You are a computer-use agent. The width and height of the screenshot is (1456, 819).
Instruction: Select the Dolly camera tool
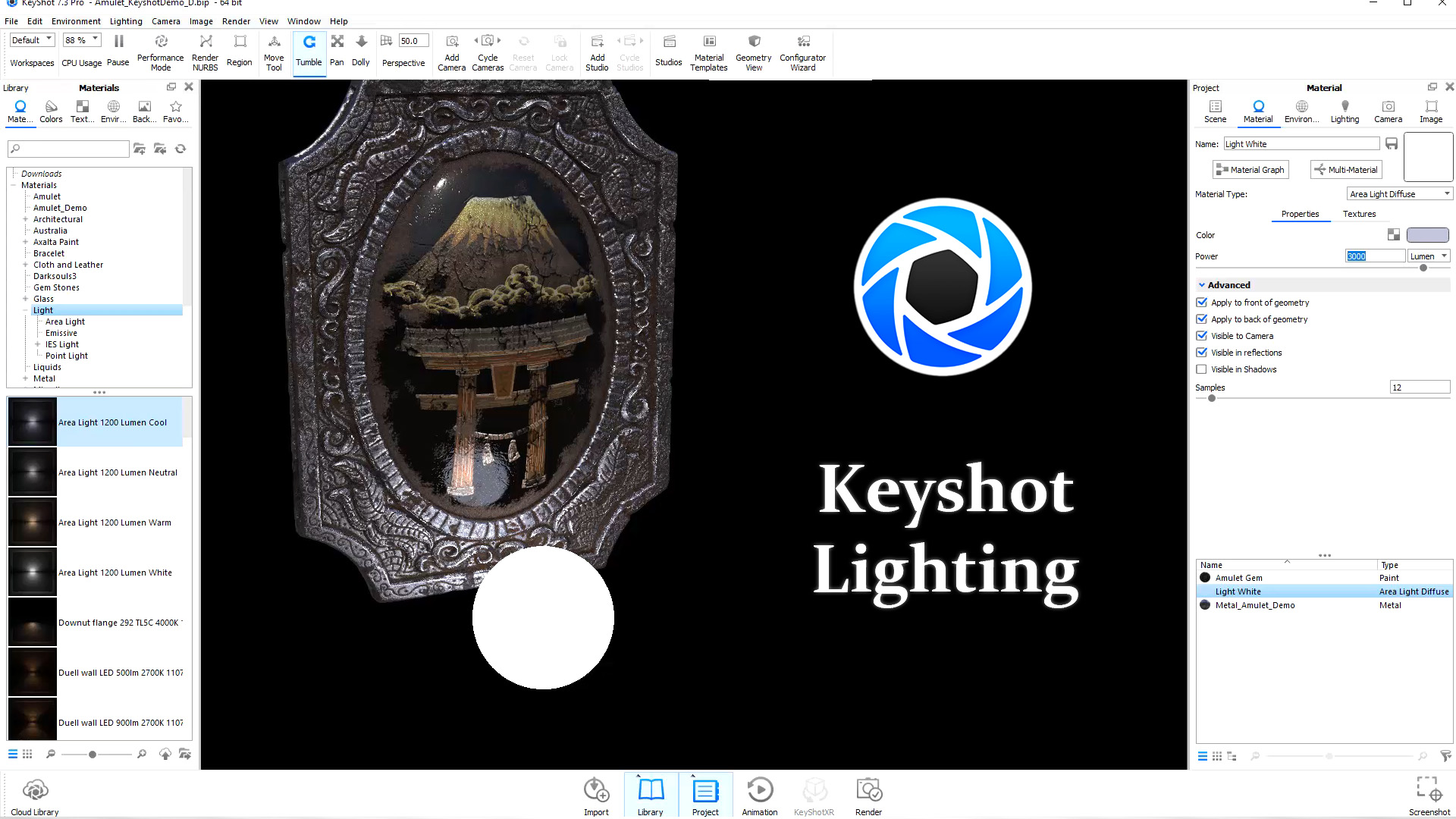(x=361, y=51)
